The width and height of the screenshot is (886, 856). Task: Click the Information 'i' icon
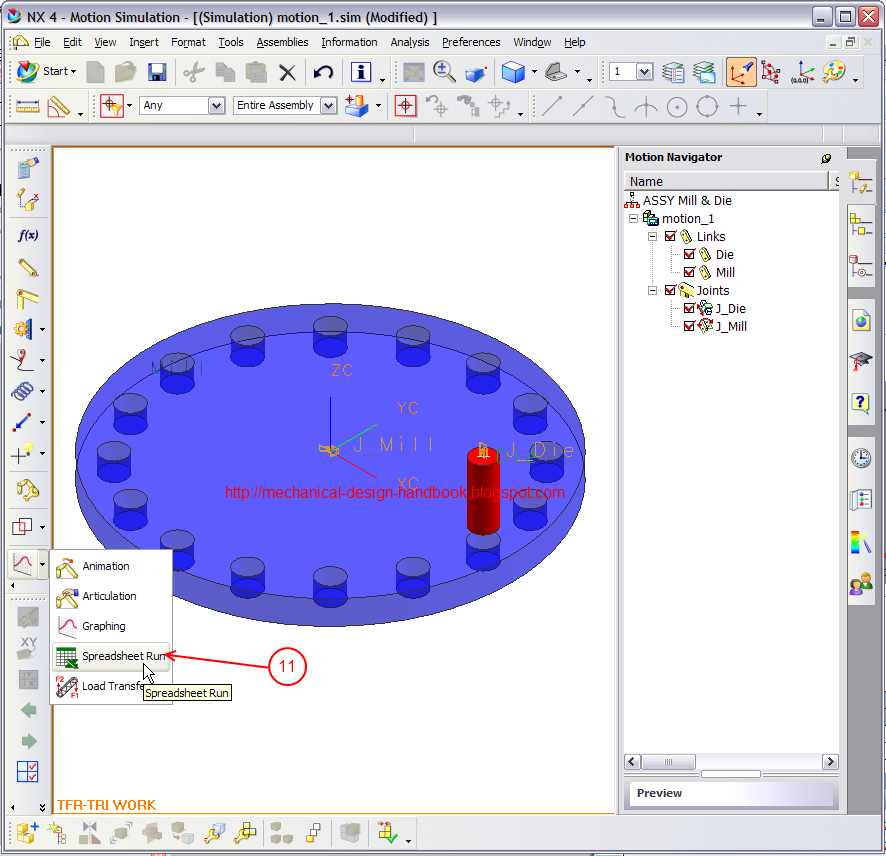click(361, 72)
